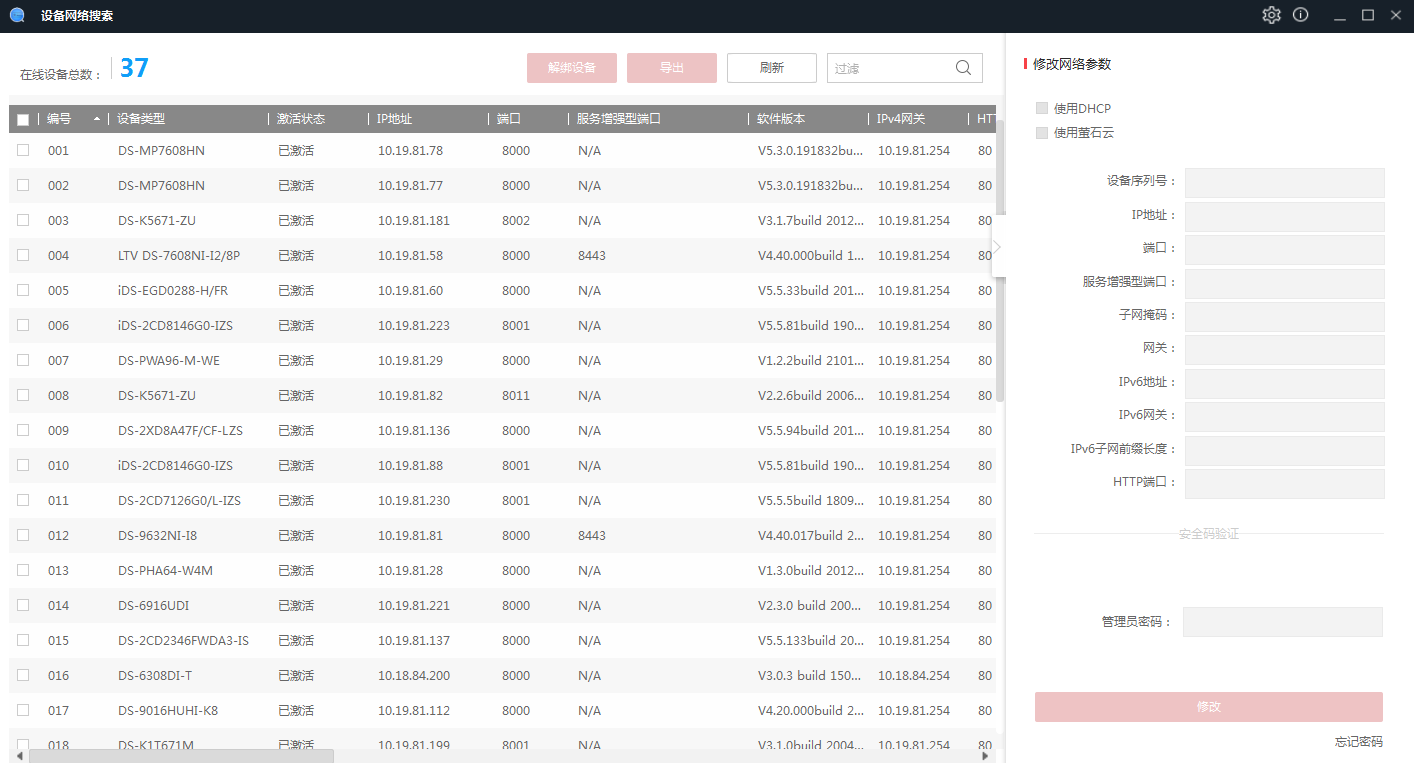Click the info icon in title bar
Viewport: 1414px width, 763px height.
pos(1301,15)
